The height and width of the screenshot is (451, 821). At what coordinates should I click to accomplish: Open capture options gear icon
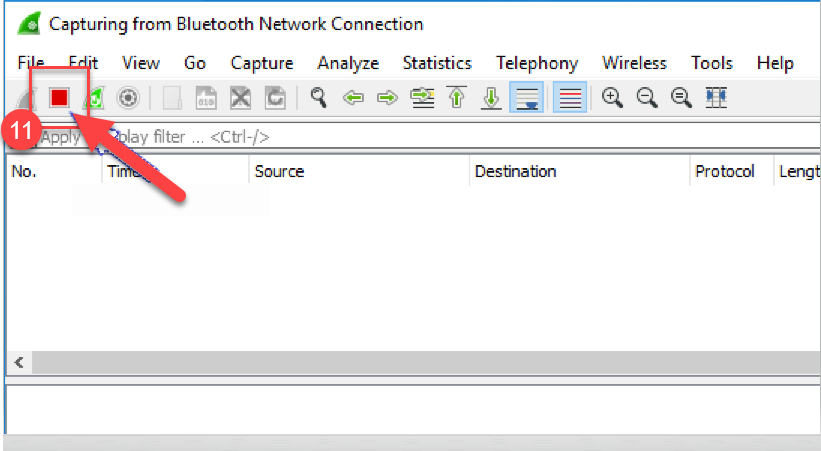pyautogui.click(x=128, y=98)
